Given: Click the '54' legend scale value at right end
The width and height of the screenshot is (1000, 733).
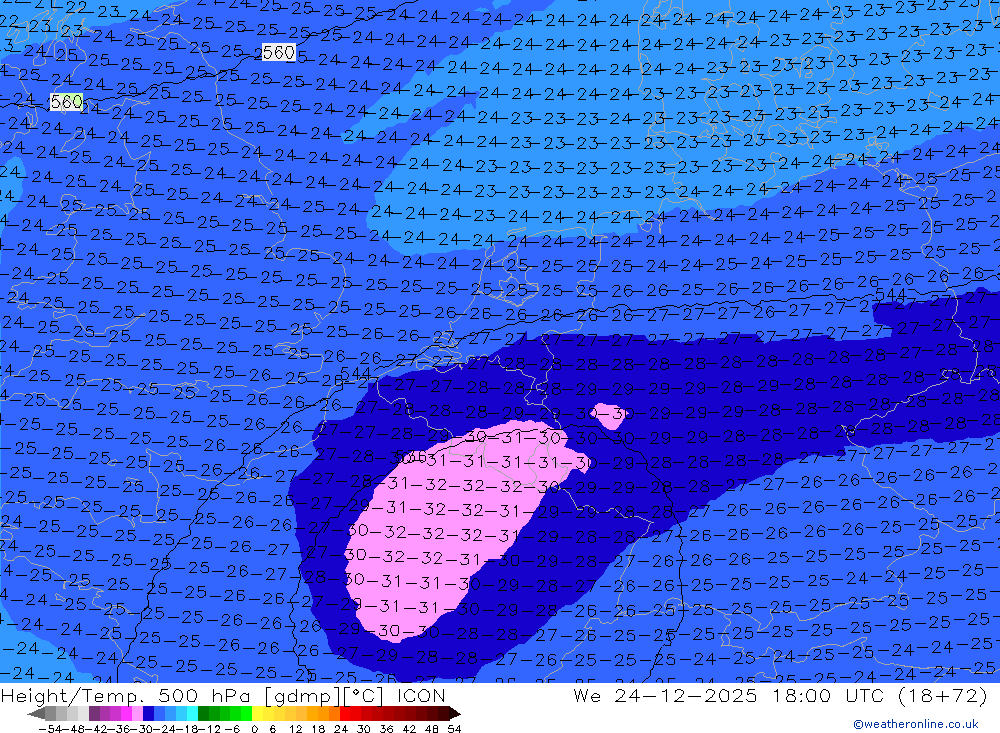Looking at the screenshot, I should (x=454, y=729).
